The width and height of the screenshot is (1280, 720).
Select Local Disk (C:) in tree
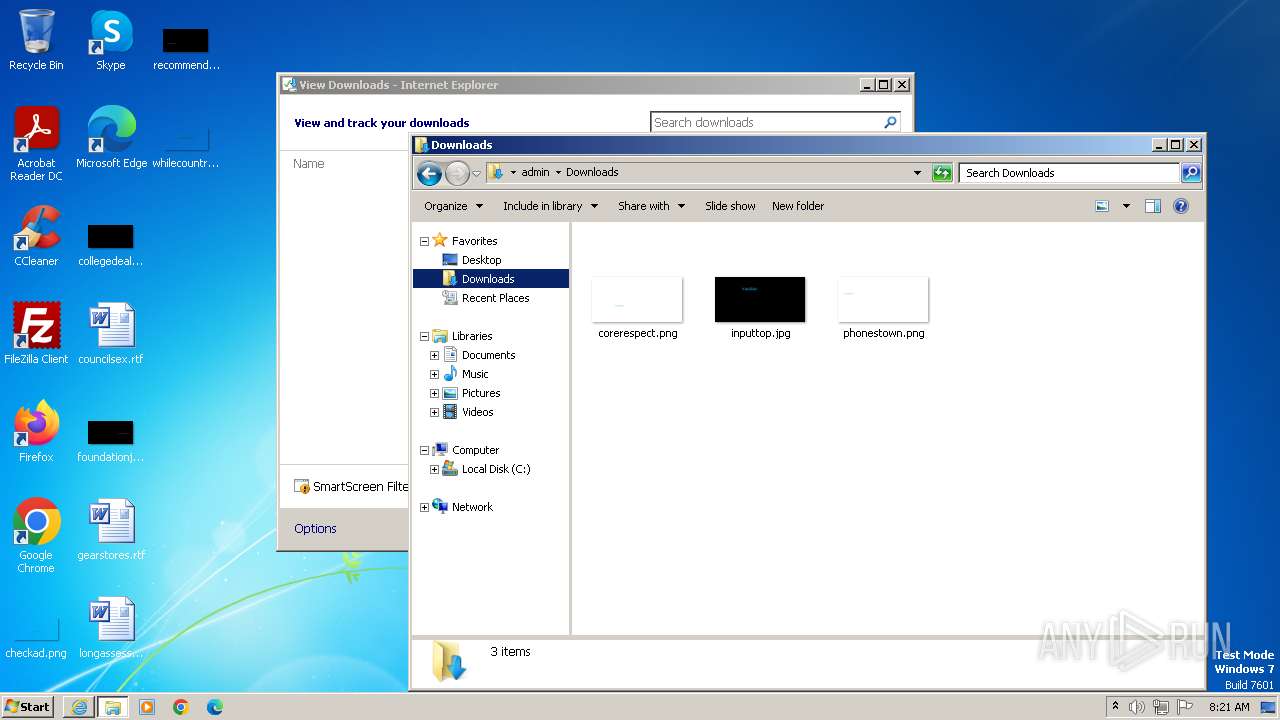click(x=495, y=469)
